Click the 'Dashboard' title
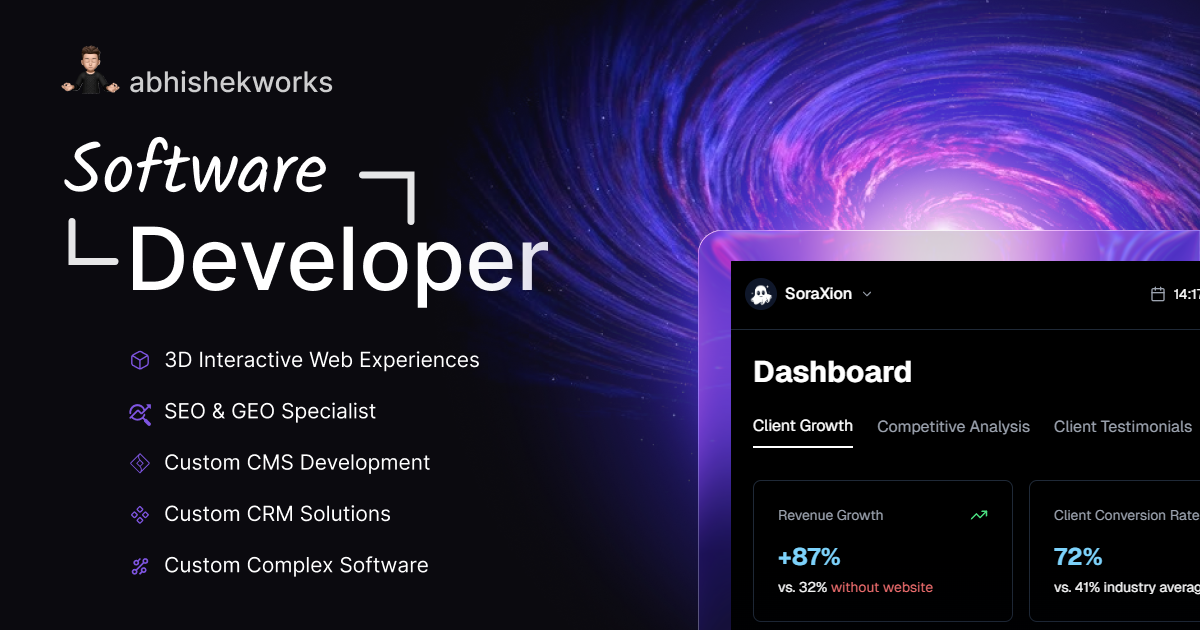The image size is (1200, 630). point(832,372)
